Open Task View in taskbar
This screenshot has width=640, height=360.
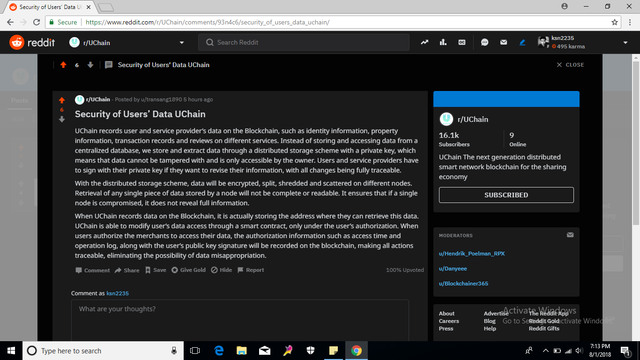pos(195,351)
